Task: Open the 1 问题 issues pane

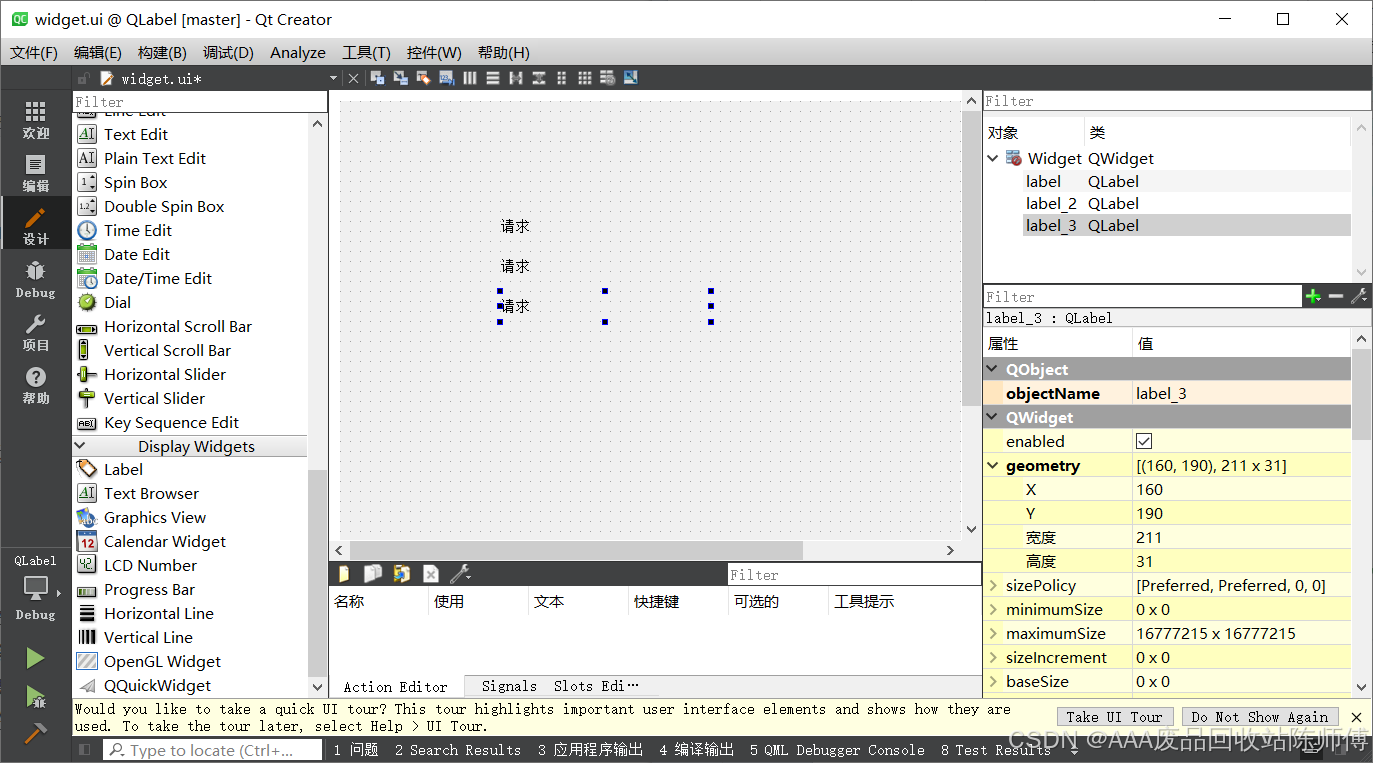Action: [x=356, y=749]
